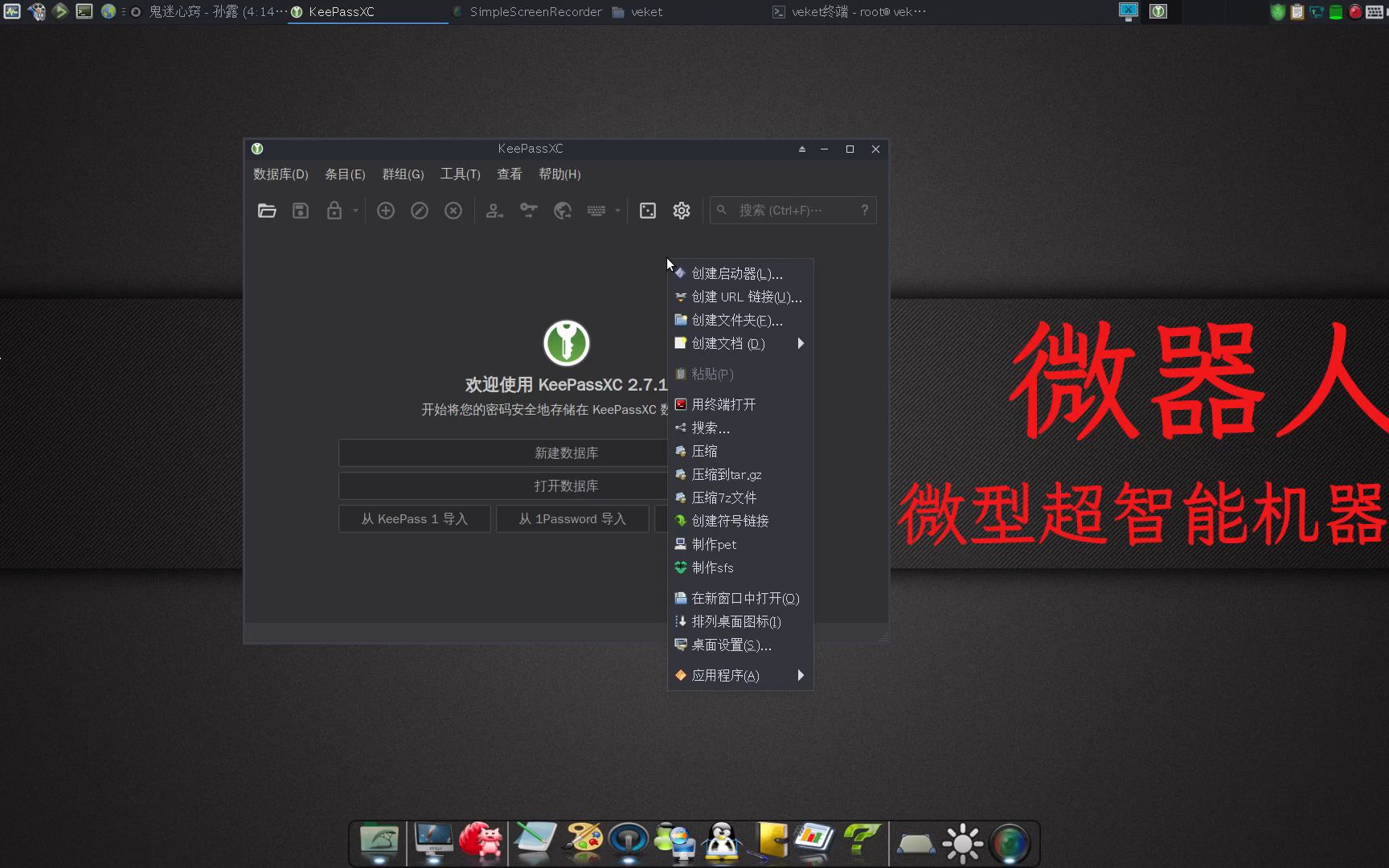1389x868 pixels.
Task: Click the delete entry X-circle icon
Action: point(453,211)
